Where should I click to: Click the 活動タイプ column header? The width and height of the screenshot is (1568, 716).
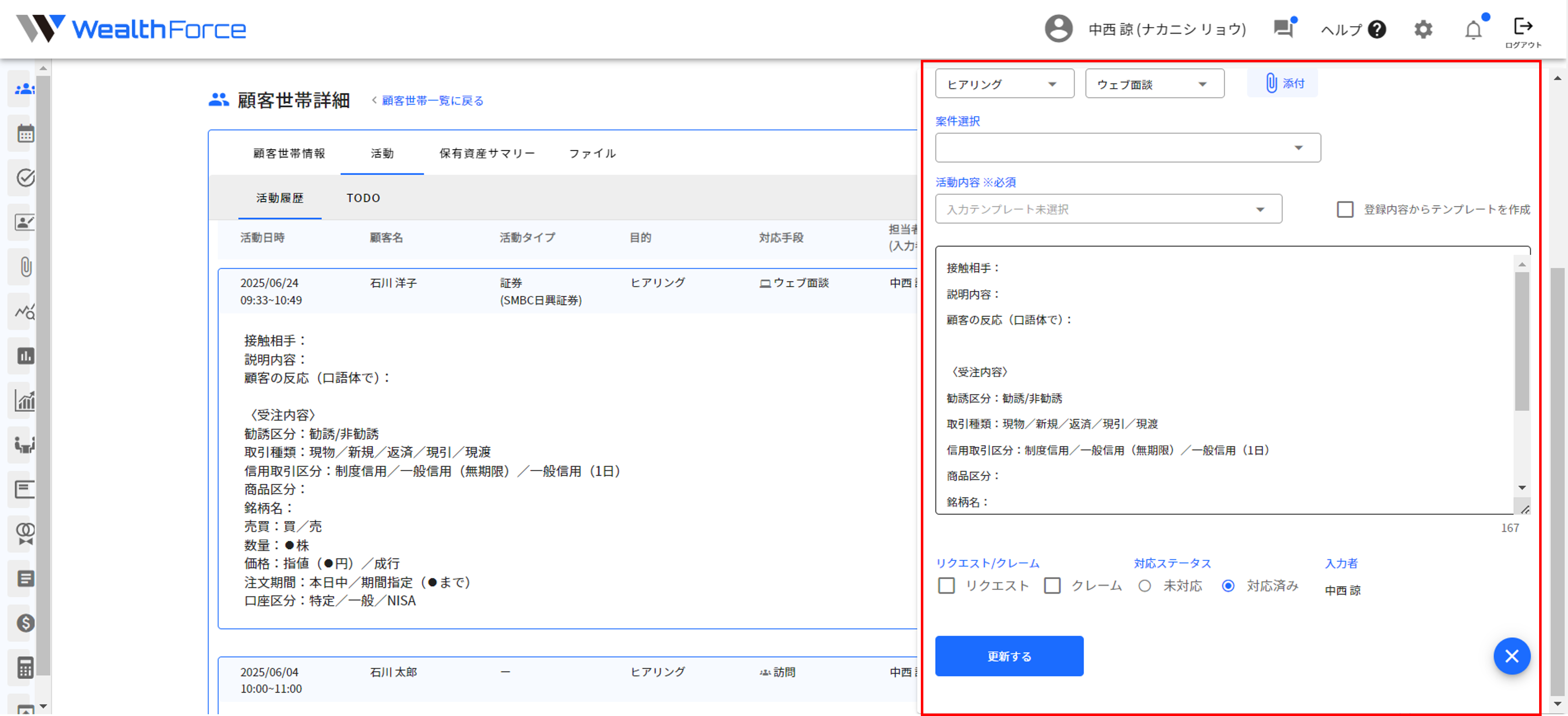tap(527, 237)
